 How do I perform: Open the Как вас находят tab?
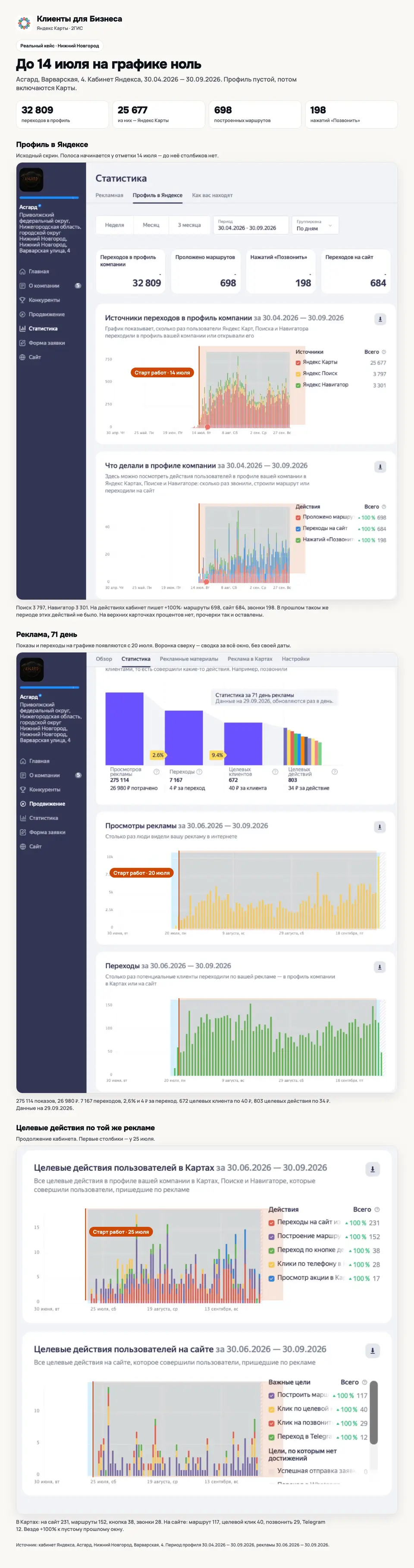click(212, 196)
